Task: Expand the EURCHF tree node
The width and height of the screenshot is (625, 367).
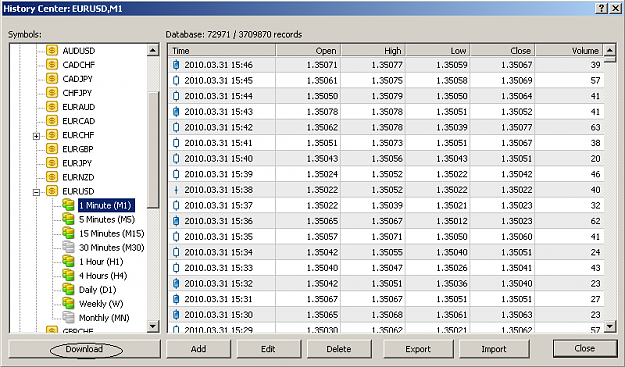Action: tap(36, 136)
